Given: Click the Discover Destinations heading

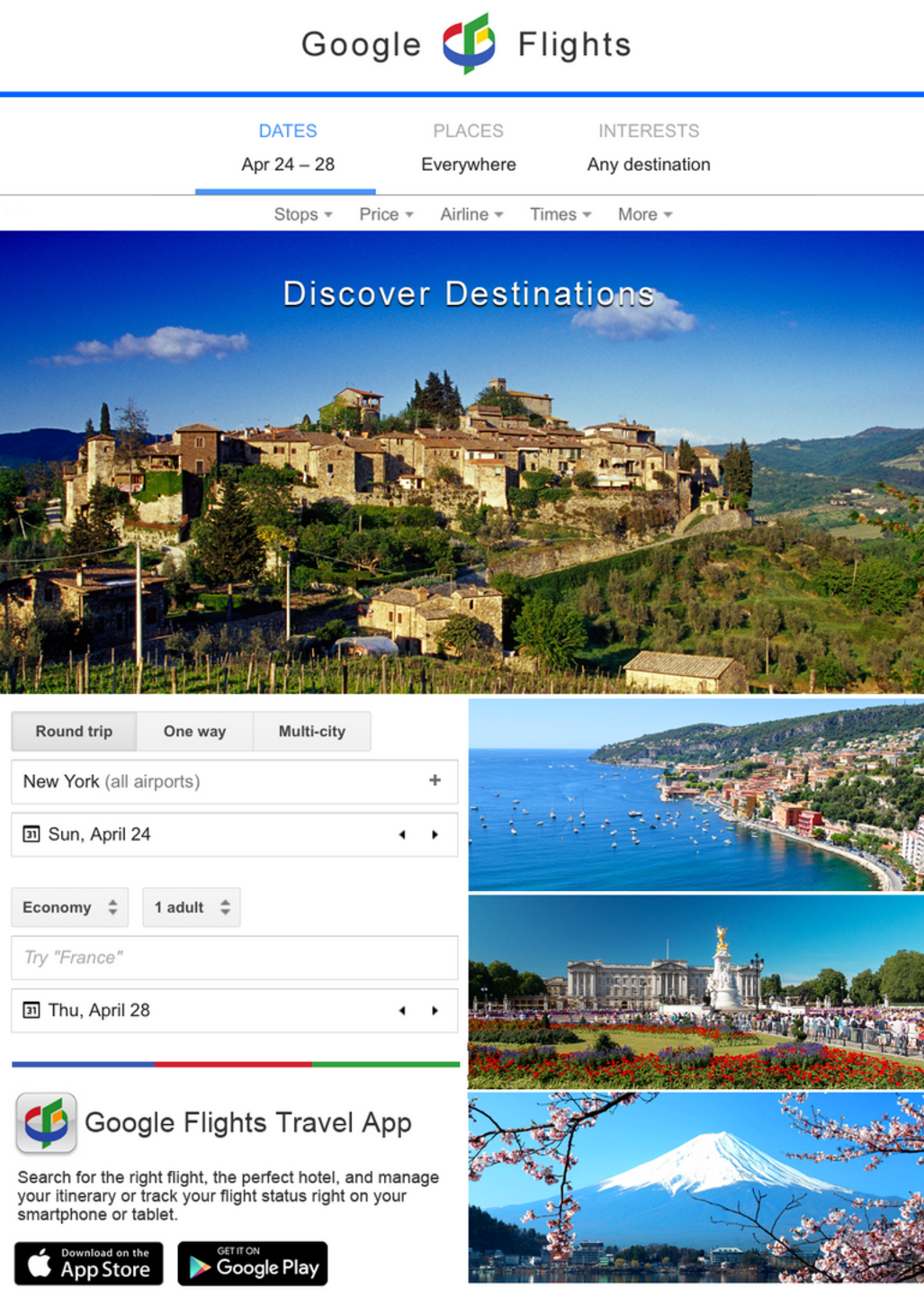Looking at the screenshot, I should click(469, 293).
